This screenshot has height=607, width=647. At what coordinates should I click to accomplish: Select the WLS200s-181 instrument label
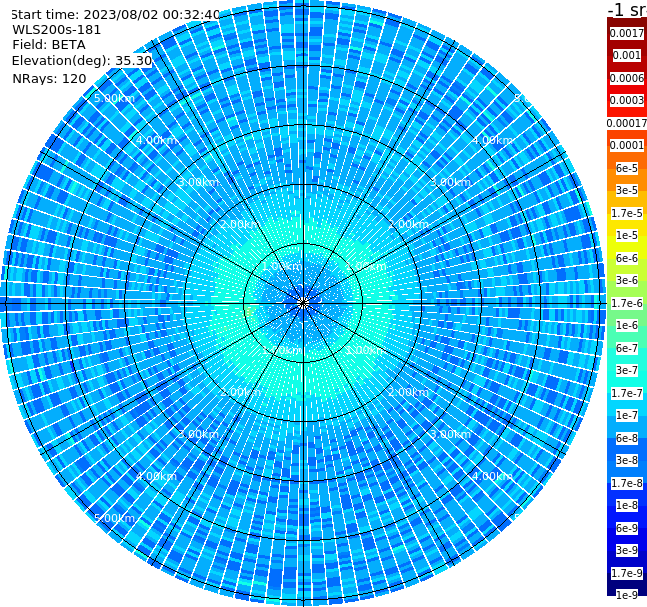pyautogui.click(x=57, y=30)
